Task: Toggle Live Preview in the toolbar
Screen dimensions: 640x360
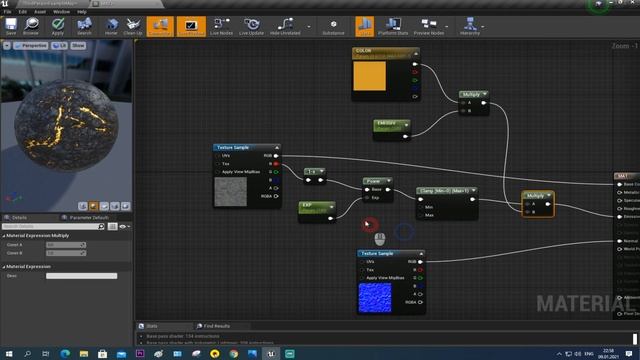Action: [191, 27]
